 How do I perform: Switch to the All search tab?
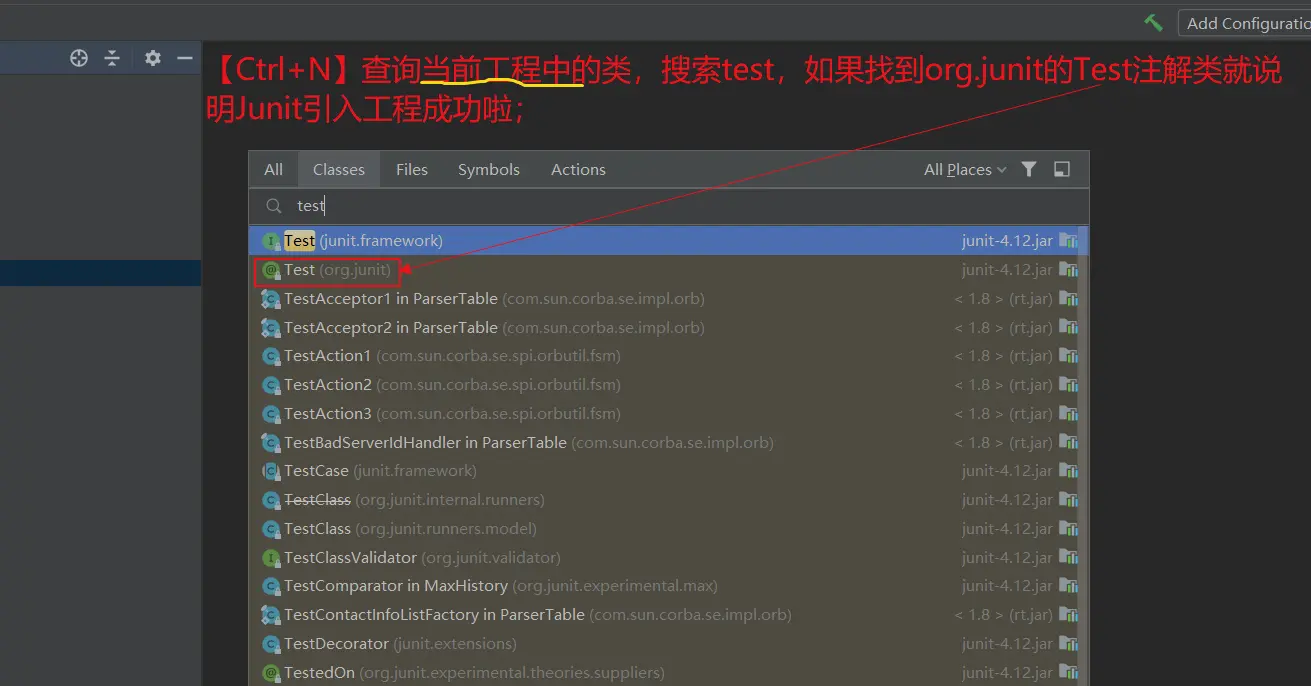point(273,169)
